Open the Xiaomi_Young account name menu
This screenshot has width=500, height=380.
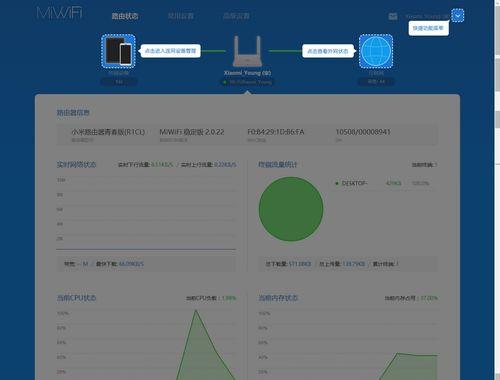pyautogui.click(x=427, y=16)
